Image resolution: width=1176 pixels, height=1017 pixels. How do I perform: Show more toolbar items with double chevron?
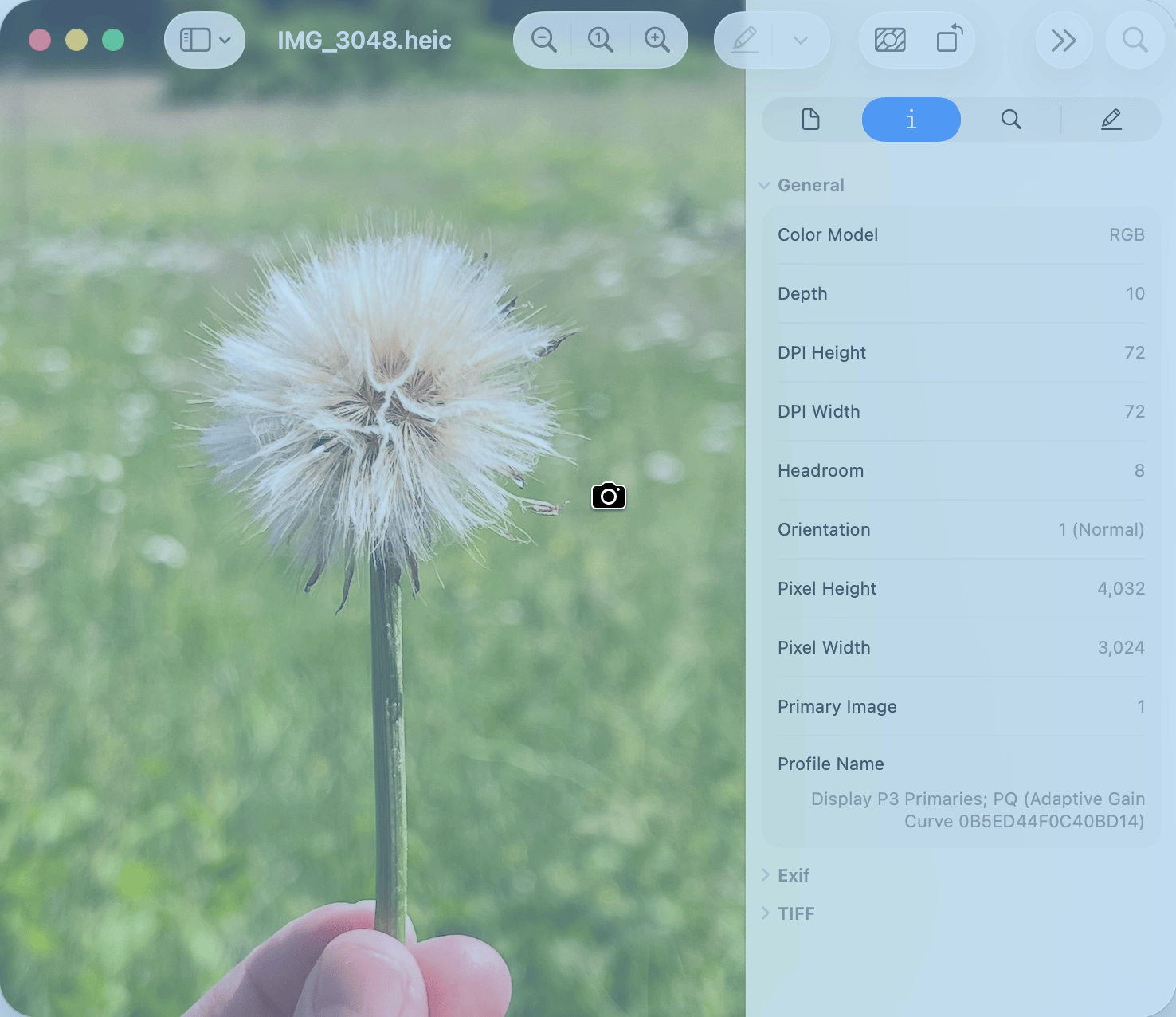(1064, 40)
